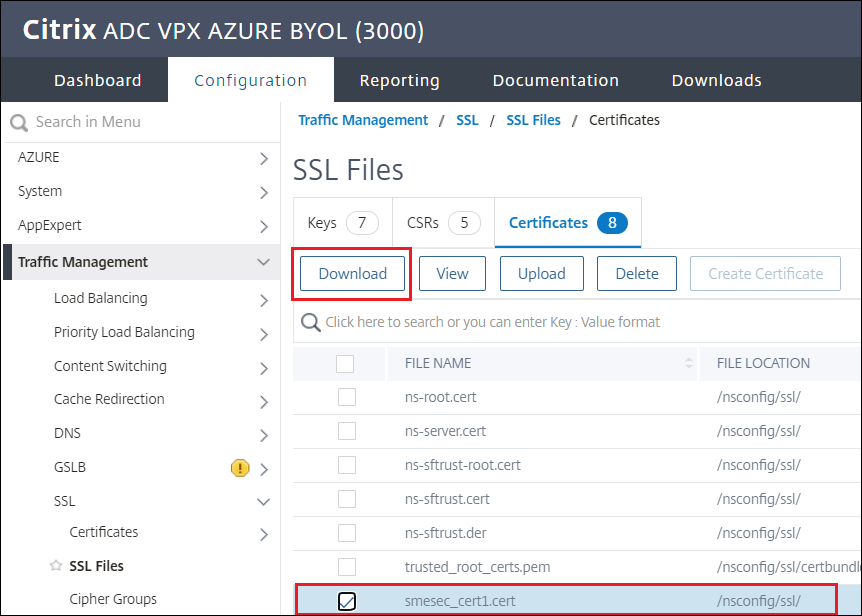Open Cipher Groups in the sidebar
The image size is (862, 616).
[113, 599]
